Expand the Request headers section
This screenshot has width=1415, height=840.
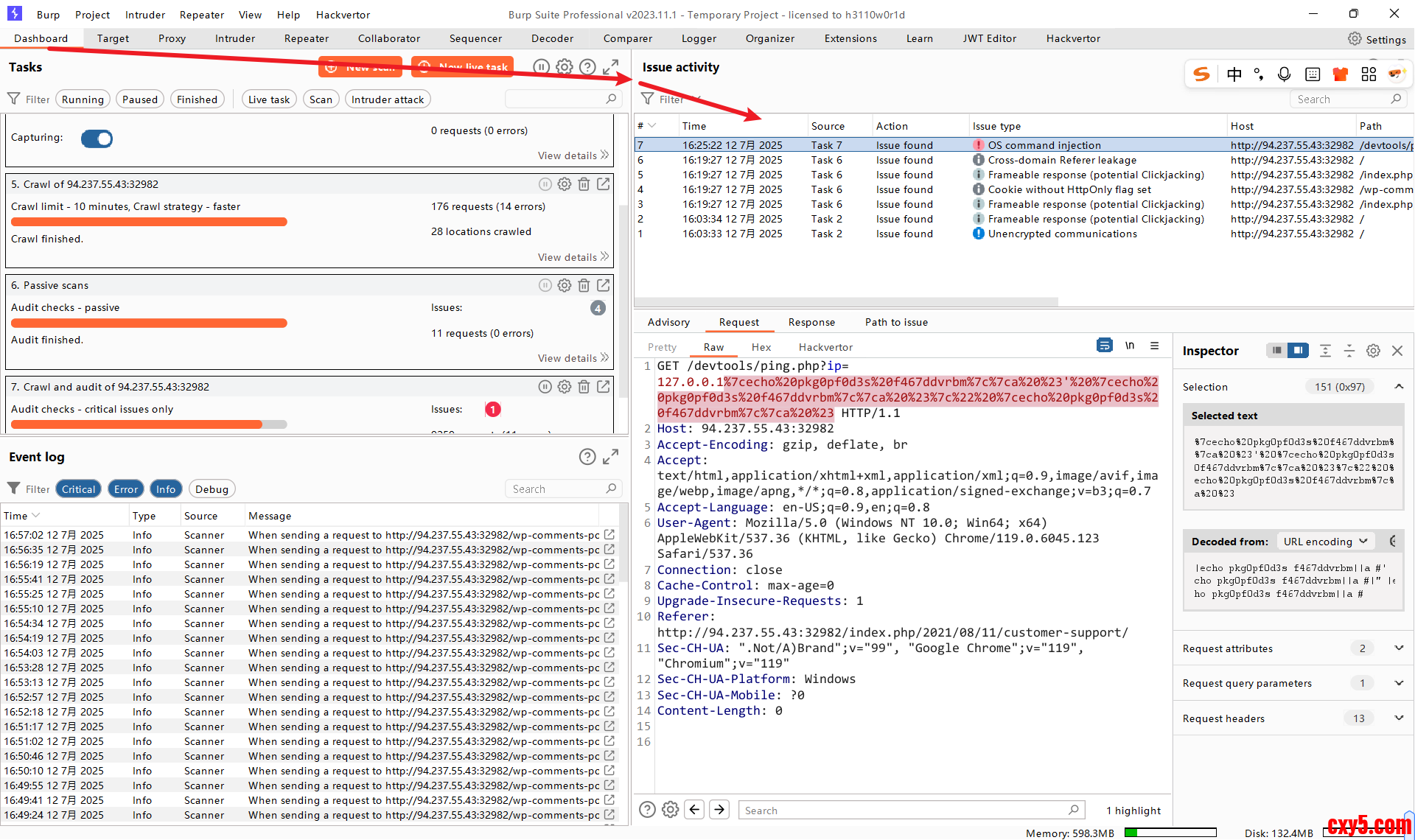tap(1398, 718)
